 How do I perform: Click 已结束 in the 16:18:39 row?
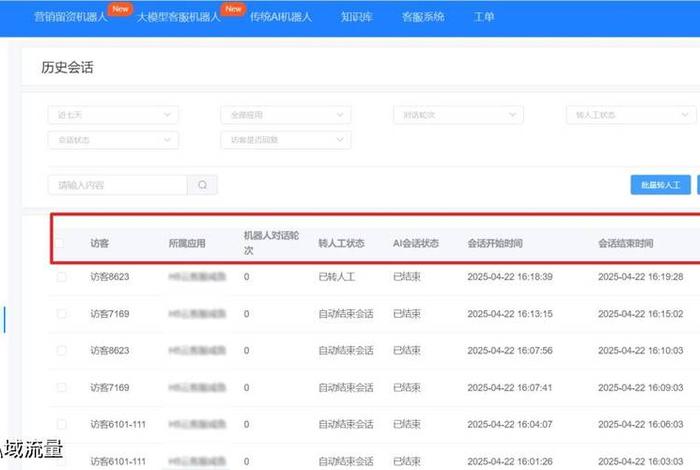[407, 277]
